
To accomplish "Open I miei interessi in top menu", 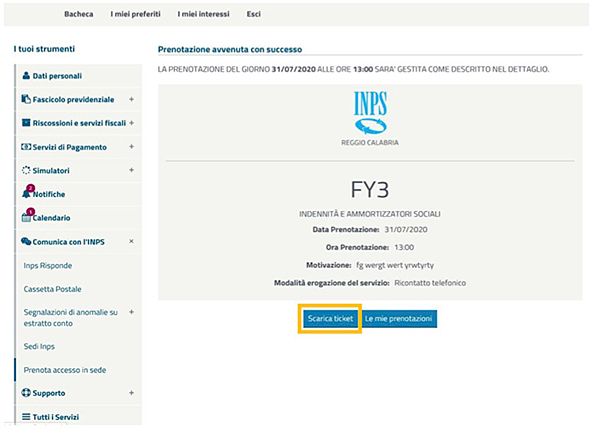I will (203, 14).
